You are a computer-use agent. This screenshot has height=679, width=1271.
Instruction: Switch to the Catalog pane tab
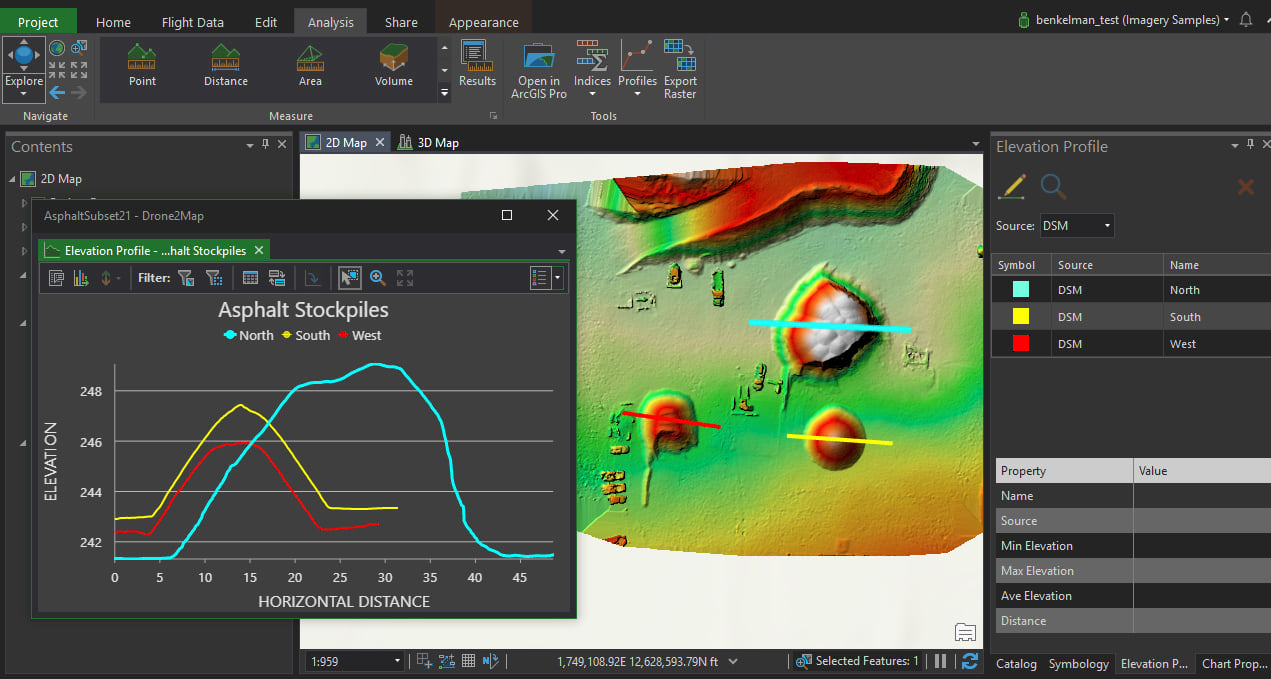pyautogui.click(x=1016, y=664)
